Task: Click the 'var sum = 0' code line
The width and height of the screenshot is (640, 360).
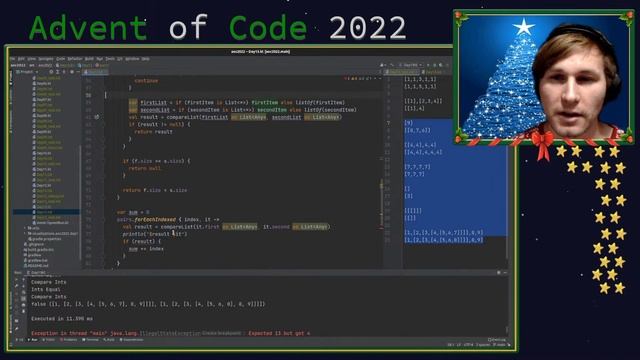Action: pos(133,212)
